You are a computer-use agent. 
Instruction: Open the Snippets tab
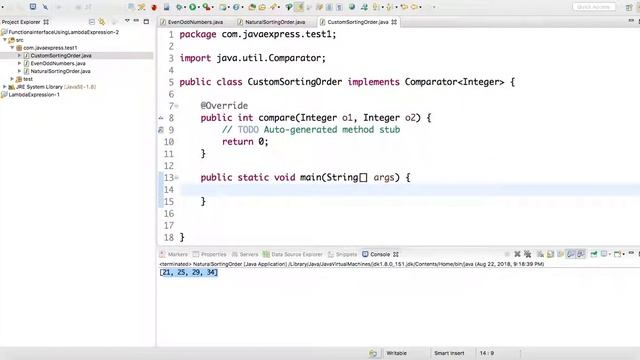342,254
